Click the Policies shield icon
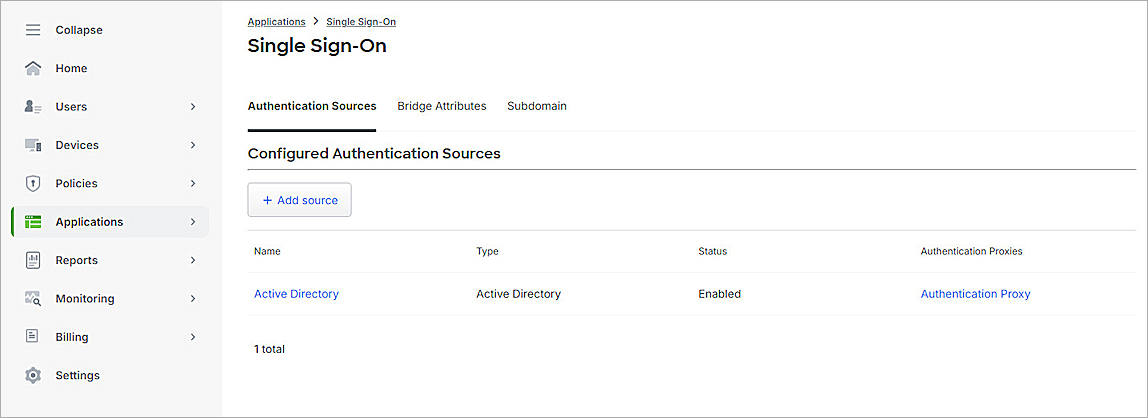 point(33,184)
